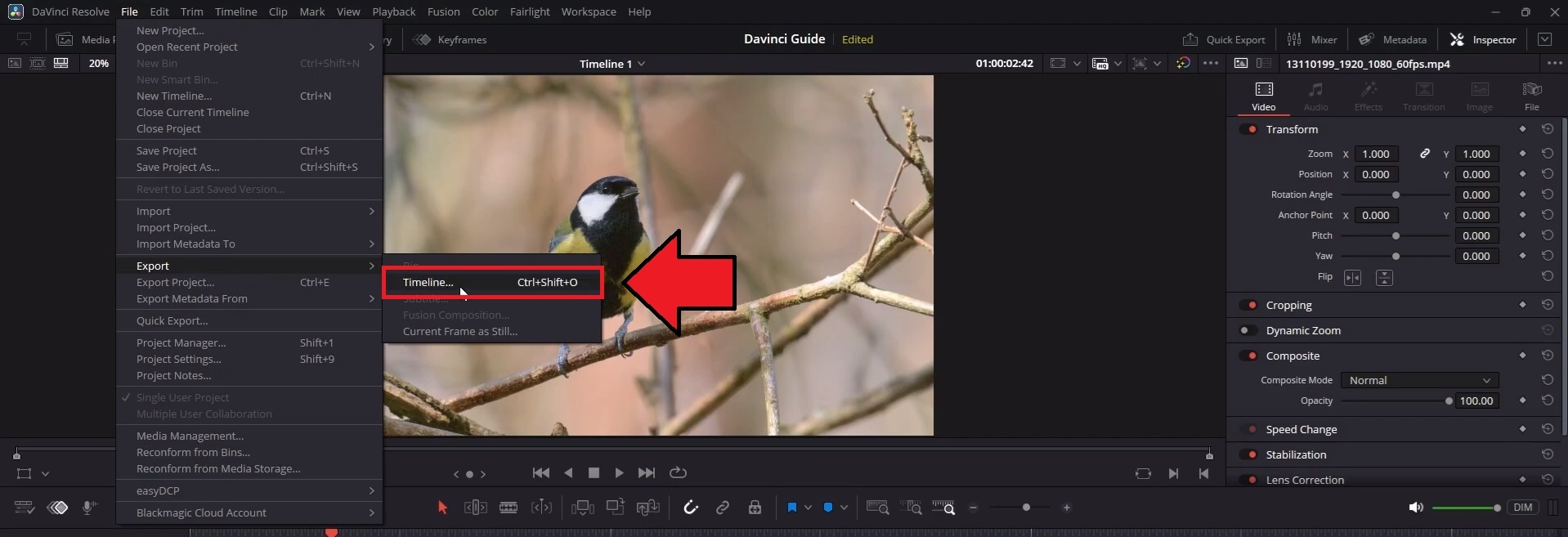Open the Composite Mode Normal dropdown

pyautogui.click(x=1419, y=380)
